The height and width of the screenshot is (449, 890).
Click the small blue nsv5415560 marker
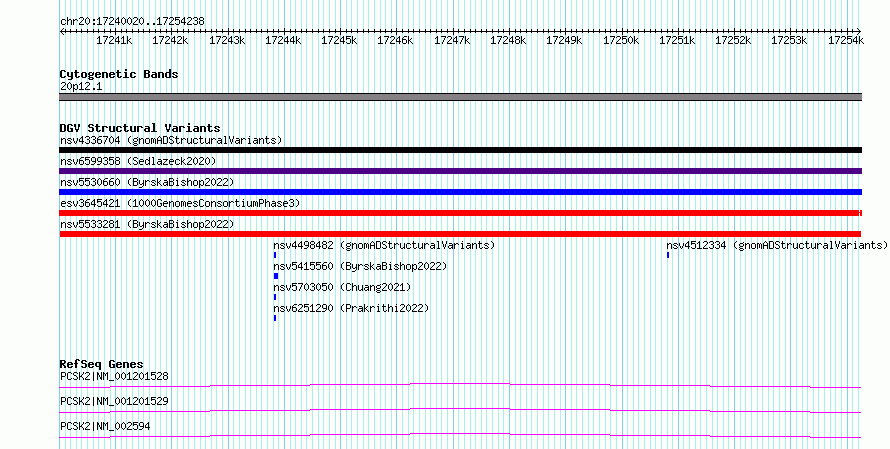pyautogui.click(x=276, y=276)
